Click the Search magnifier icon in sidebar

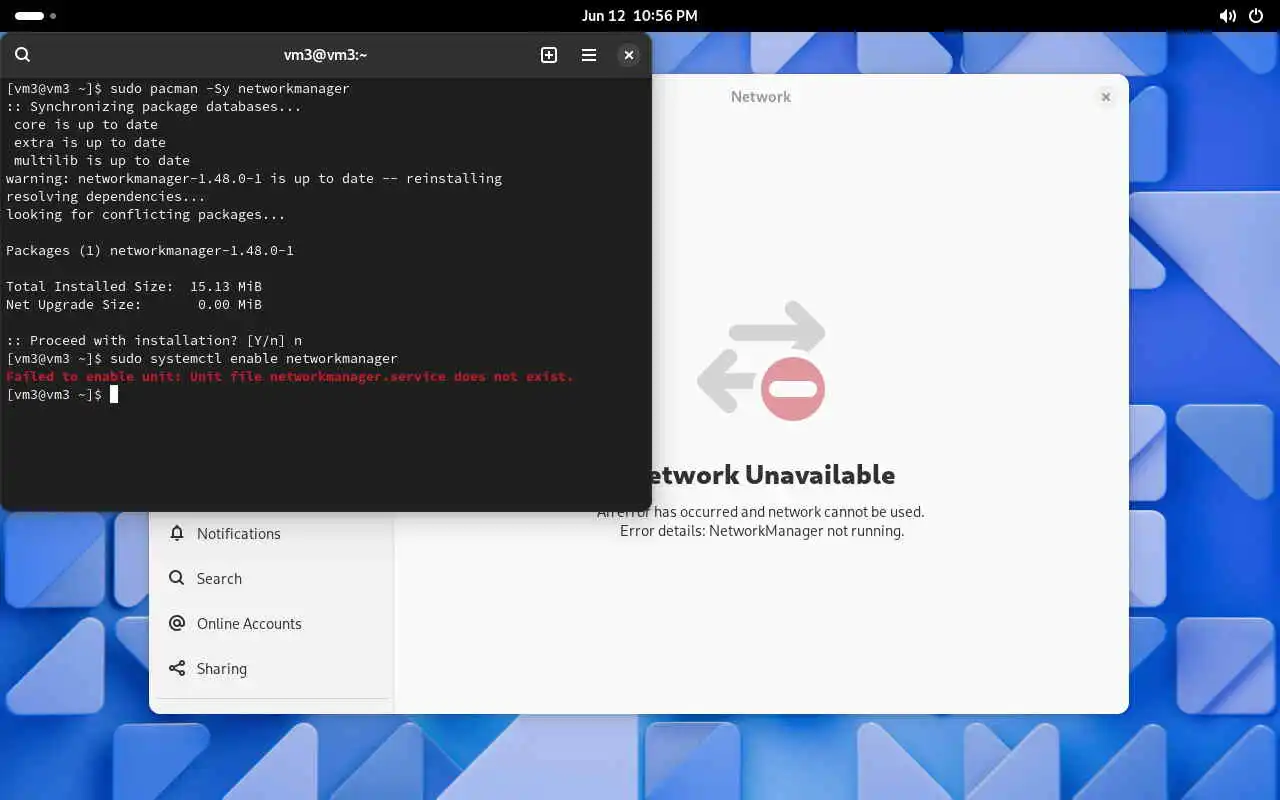(177, 578)
